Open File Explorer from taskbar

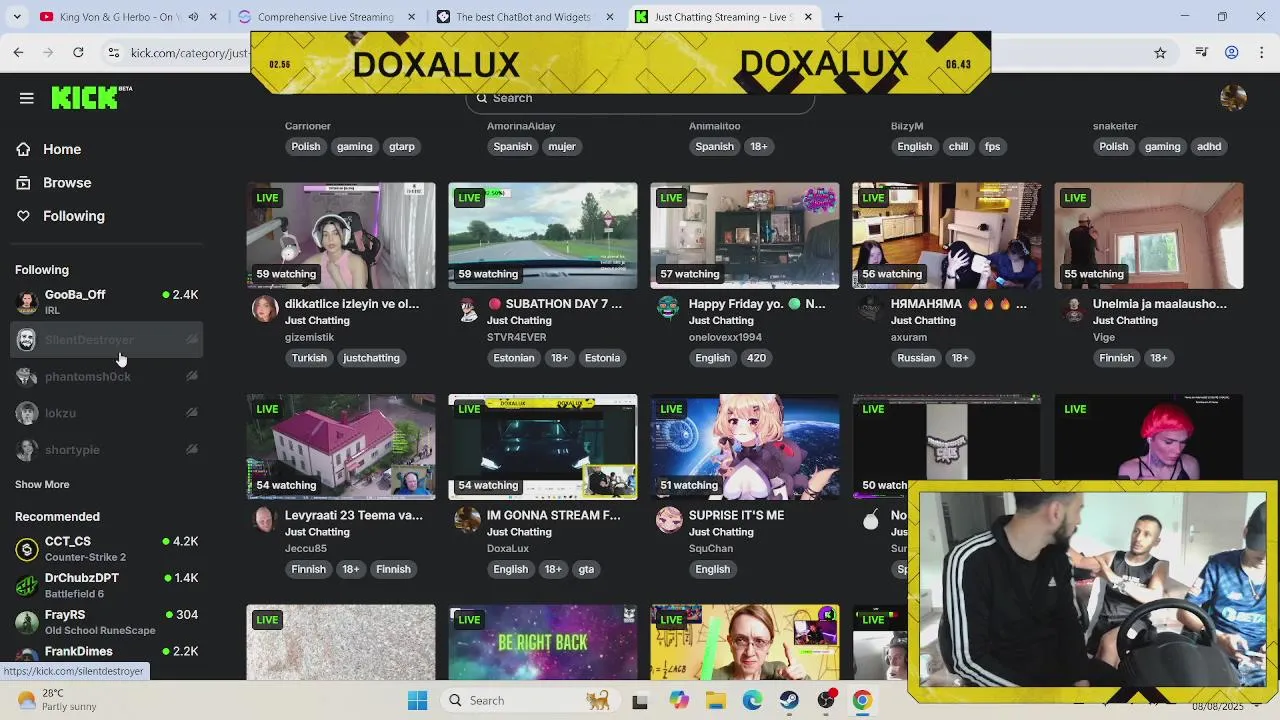coord(716,700)
